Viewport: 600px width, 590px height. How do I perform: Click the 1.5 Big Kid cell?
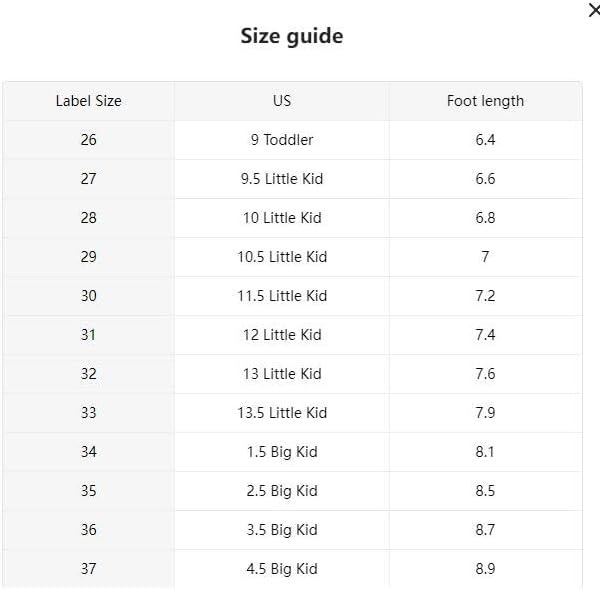point(282,452)
